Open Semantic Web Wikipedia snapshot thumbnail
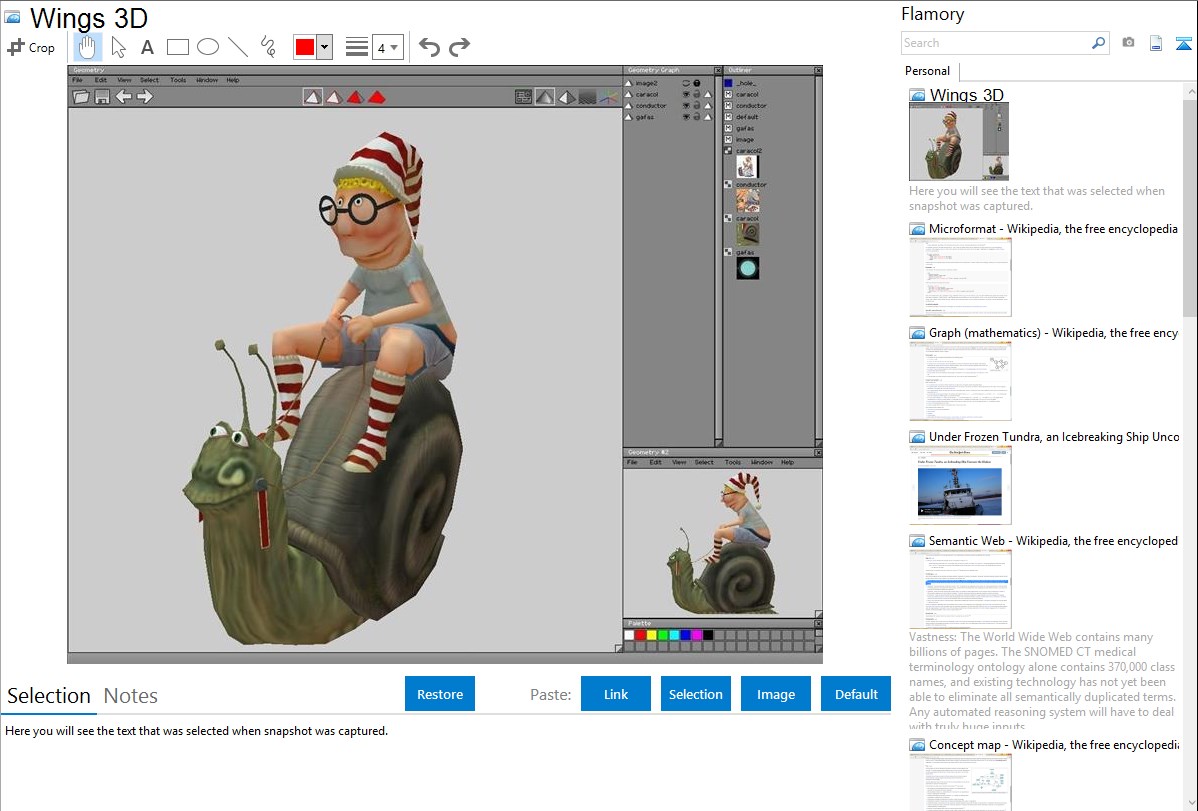 [960, 589]
